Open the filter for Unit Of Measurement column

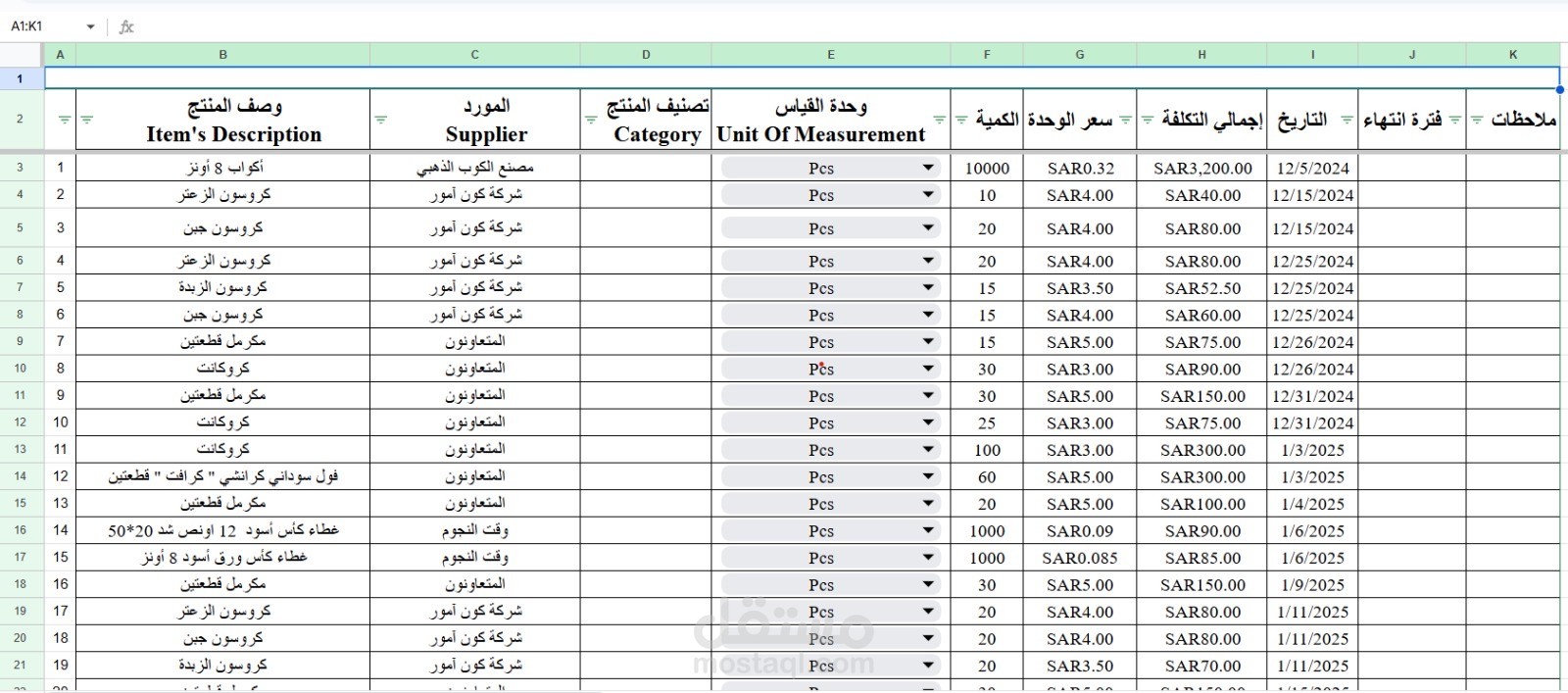939,120
